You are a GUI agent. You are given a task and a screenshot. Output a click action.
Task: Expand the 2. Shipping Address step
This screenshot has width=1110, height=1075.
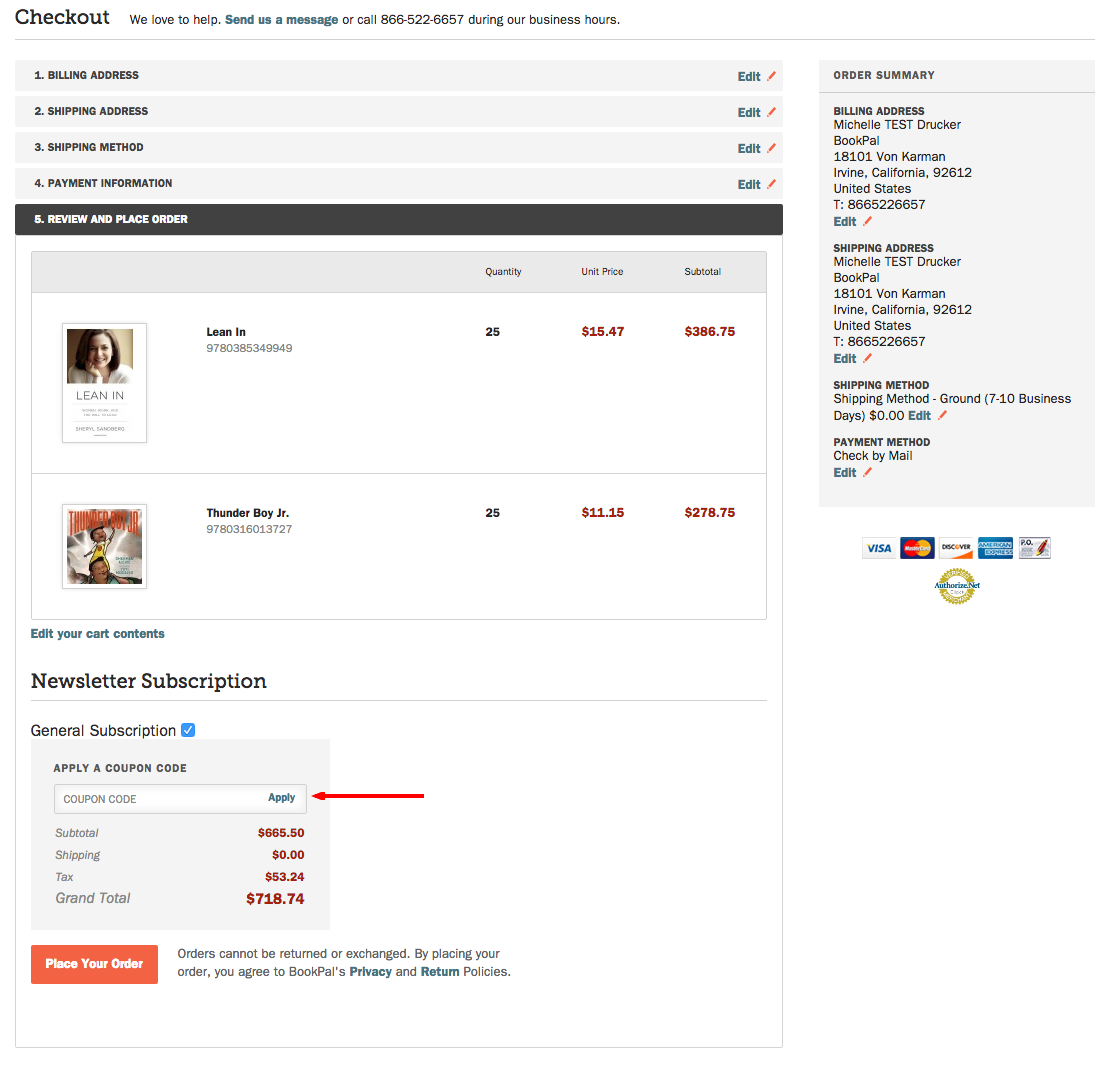(399, 111)
